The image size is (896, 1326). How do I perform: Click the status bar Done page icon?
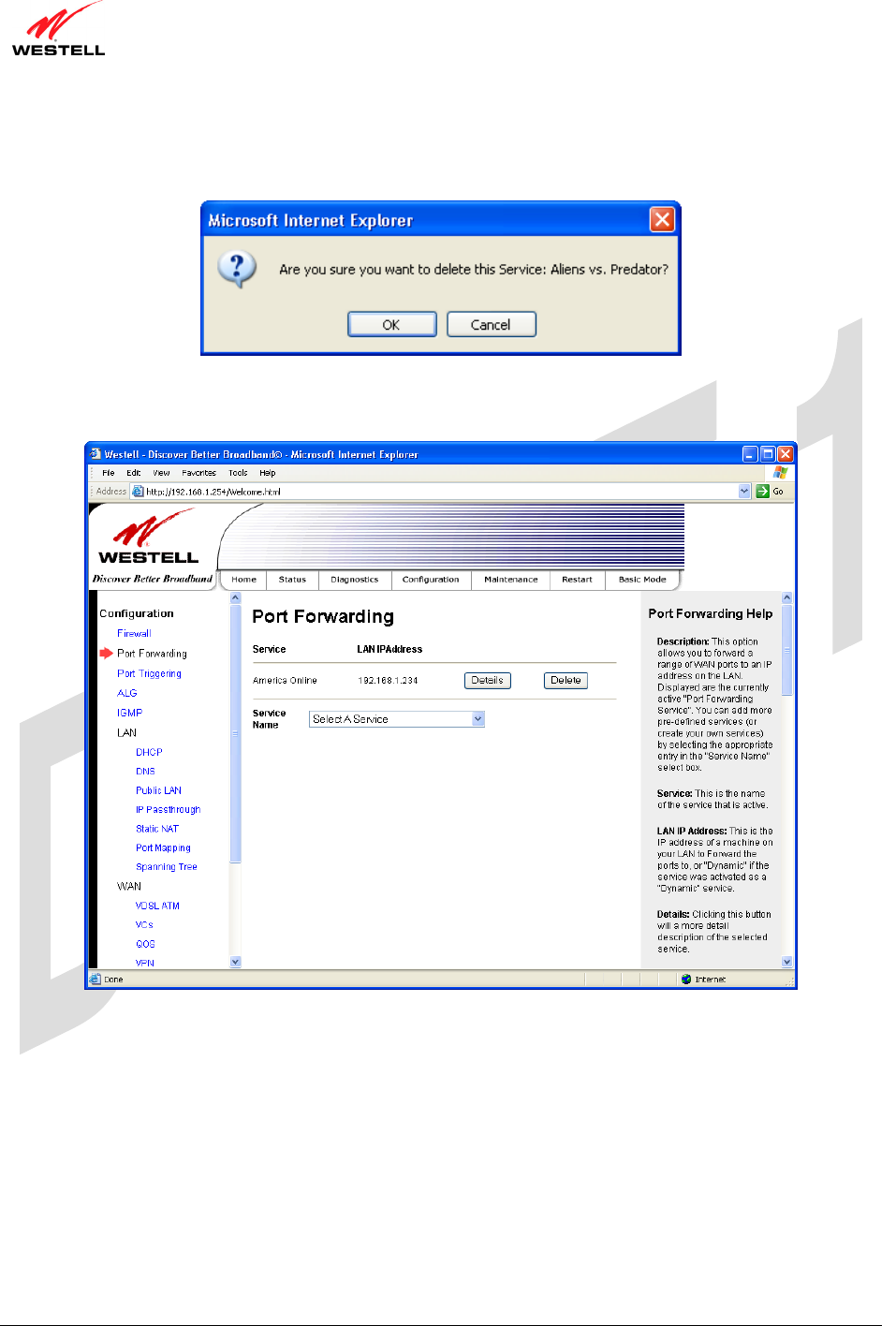[95, 980]
